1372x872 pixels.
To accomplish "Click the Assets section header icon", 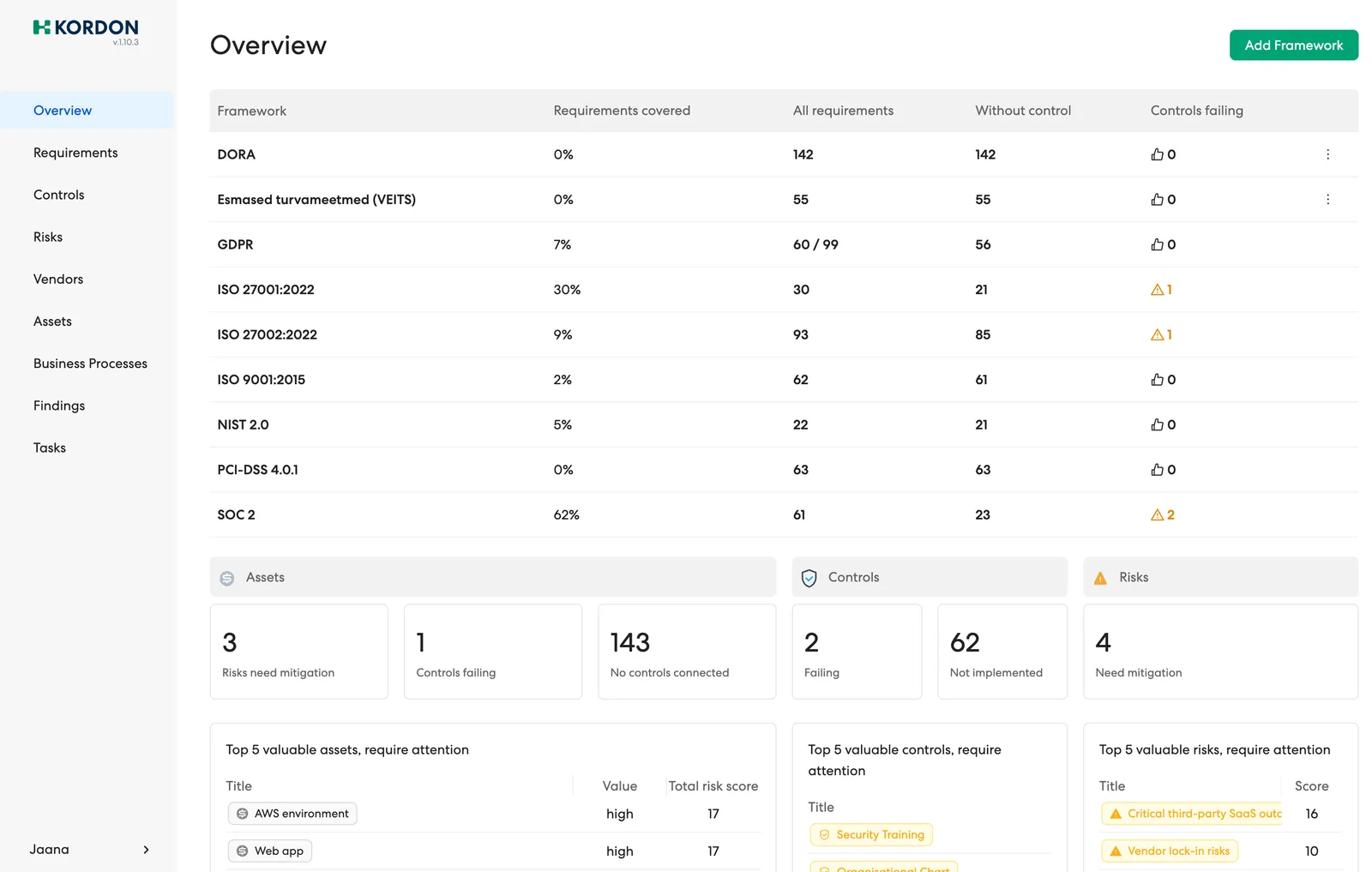I will (227, 578).
